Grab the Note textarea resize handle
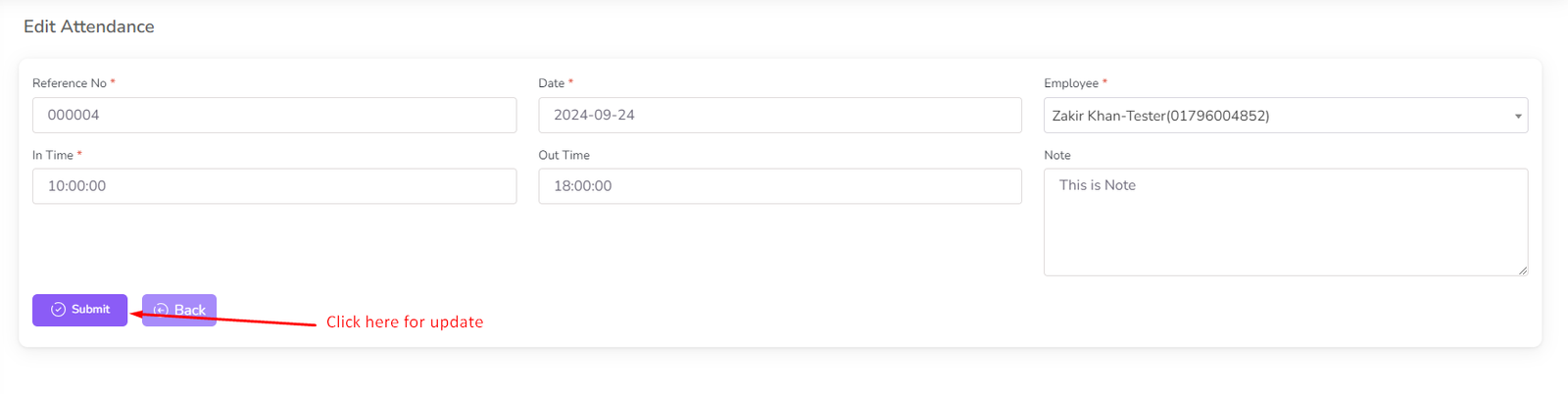Viewport: 1568px width, 394px height. [x=1523, y=271]
